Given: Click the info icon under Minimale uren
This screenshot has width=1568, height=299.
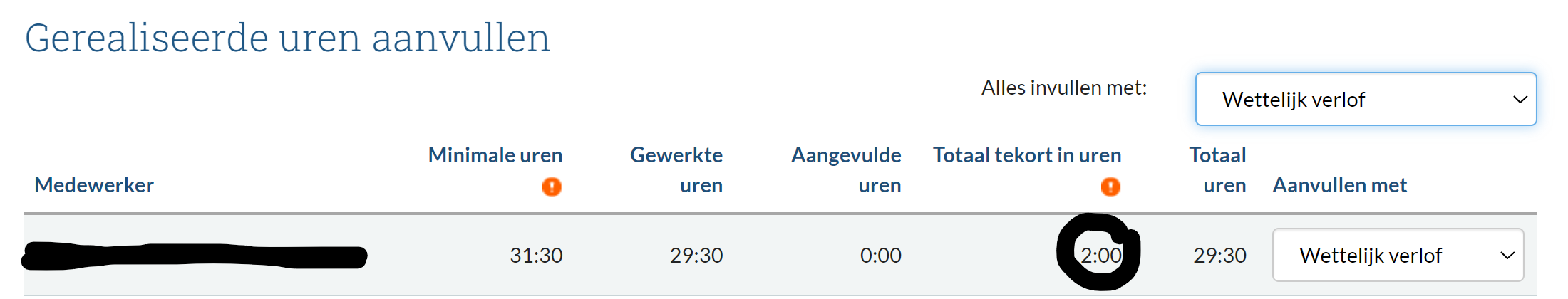Looking at the screenshot, I should 552,187.
